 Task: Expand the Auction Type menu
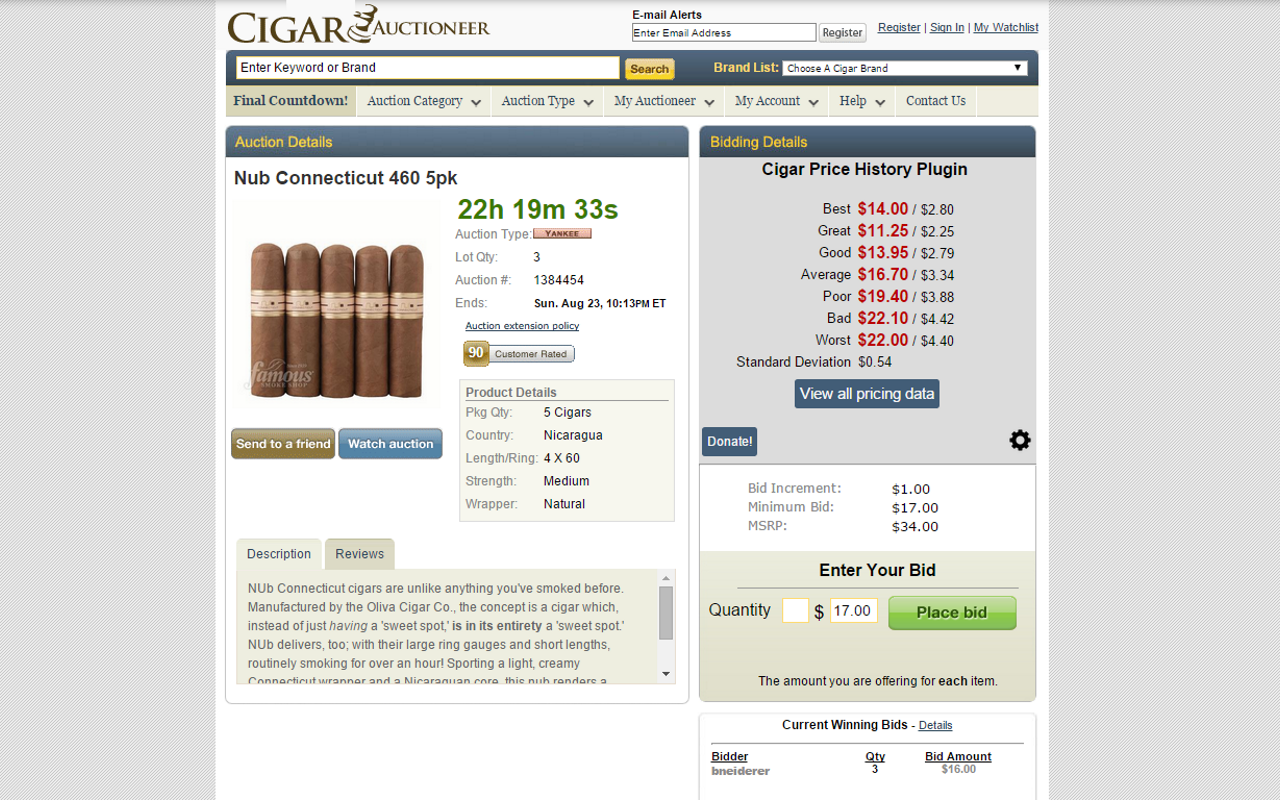click(547, 101)
